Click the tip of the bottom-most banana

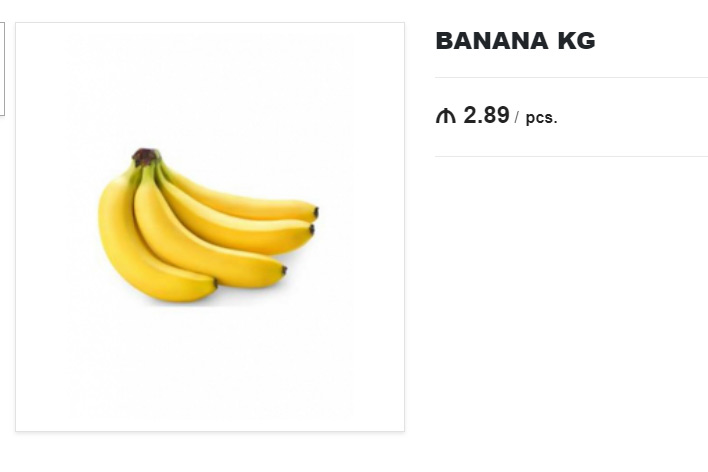click(213, 284)
